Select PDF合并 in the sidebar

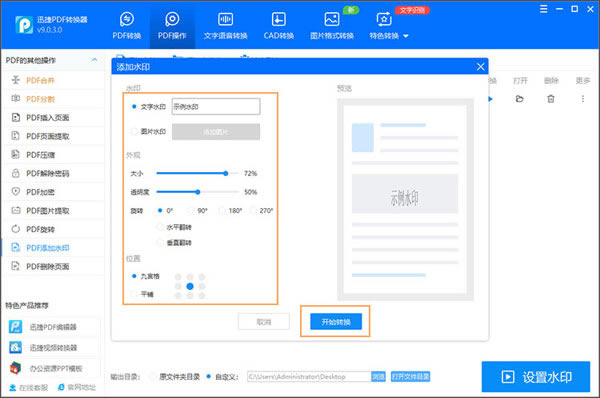(x=52, y=80)
